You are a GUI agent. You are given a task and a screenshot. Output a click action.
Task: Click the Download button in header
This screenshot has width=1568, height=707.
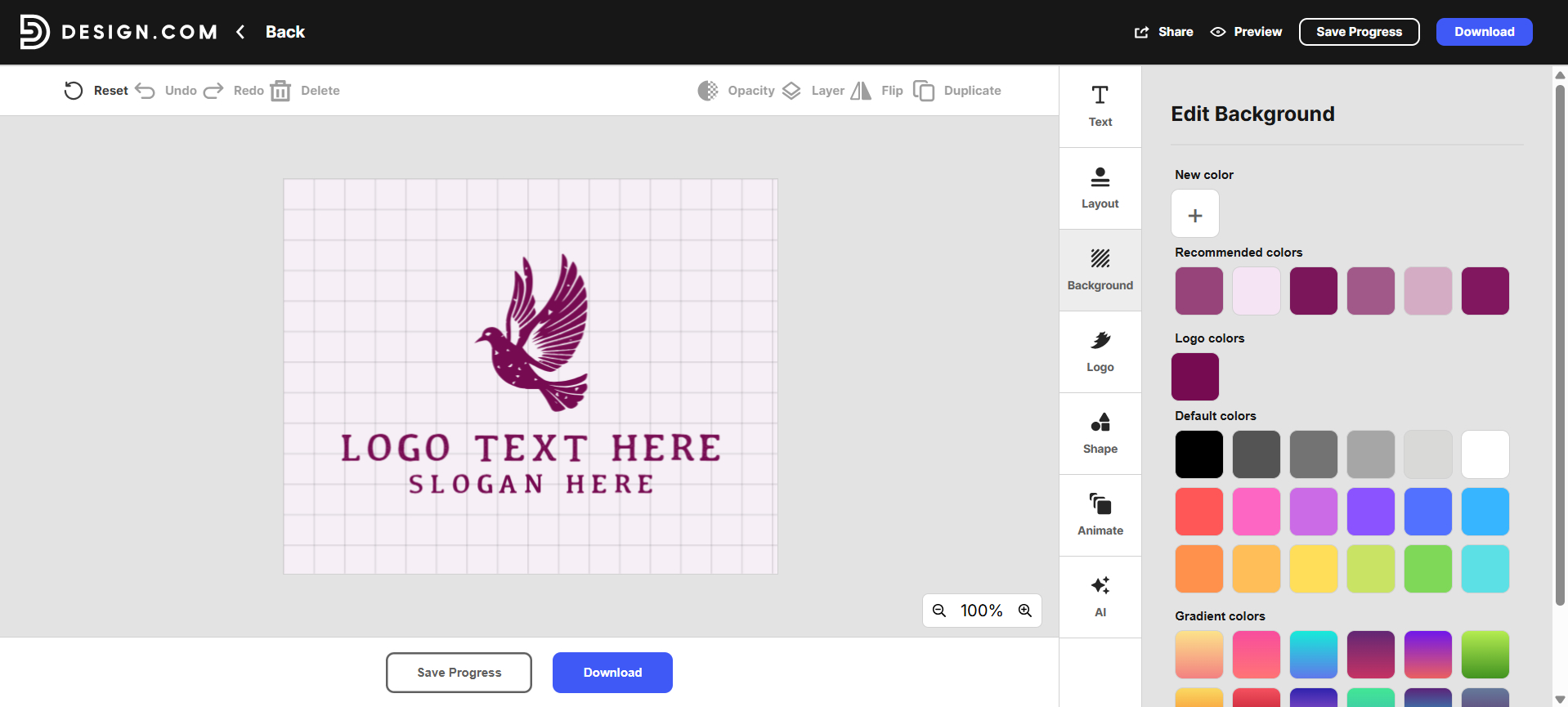1484,32
